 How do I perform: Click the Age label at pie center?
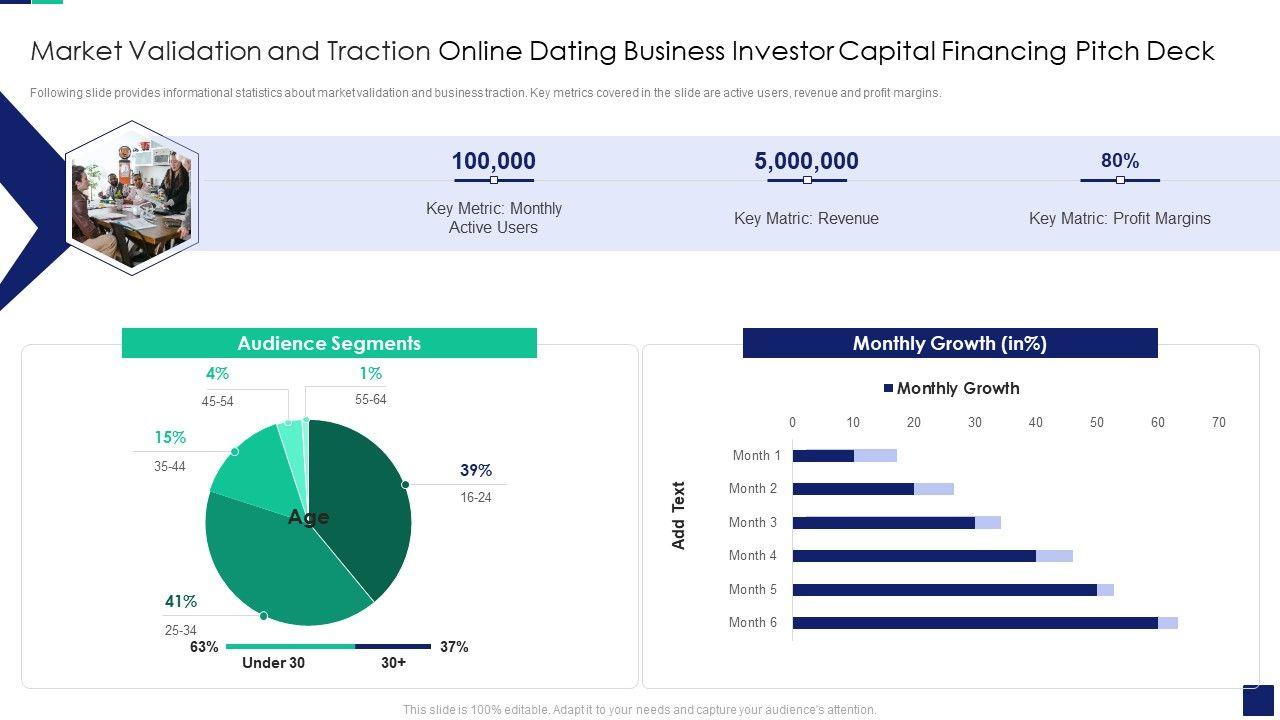coord(308,517)
